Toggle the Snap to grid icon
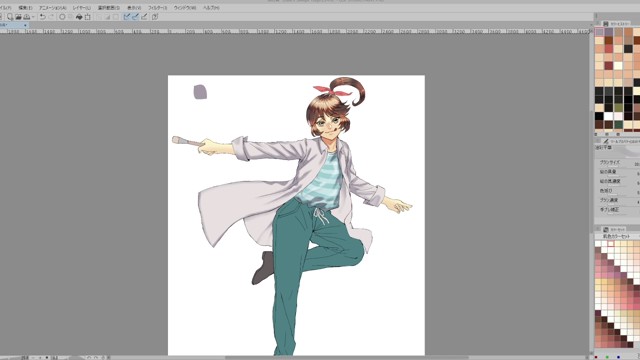Viewport: 640px width, 360px height. (144, 17)
